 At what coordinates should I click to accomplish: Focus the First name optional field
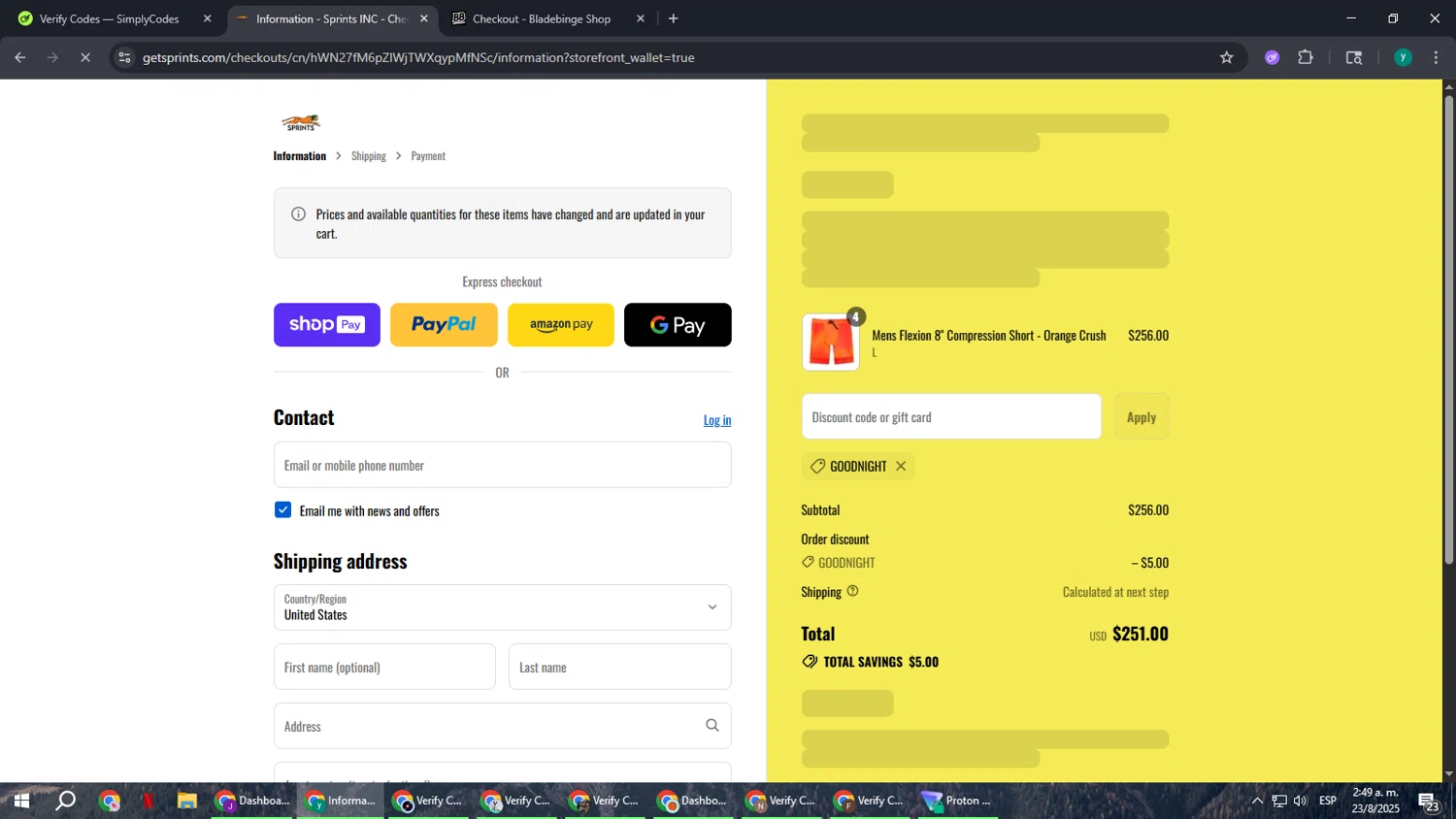(384, 668)
